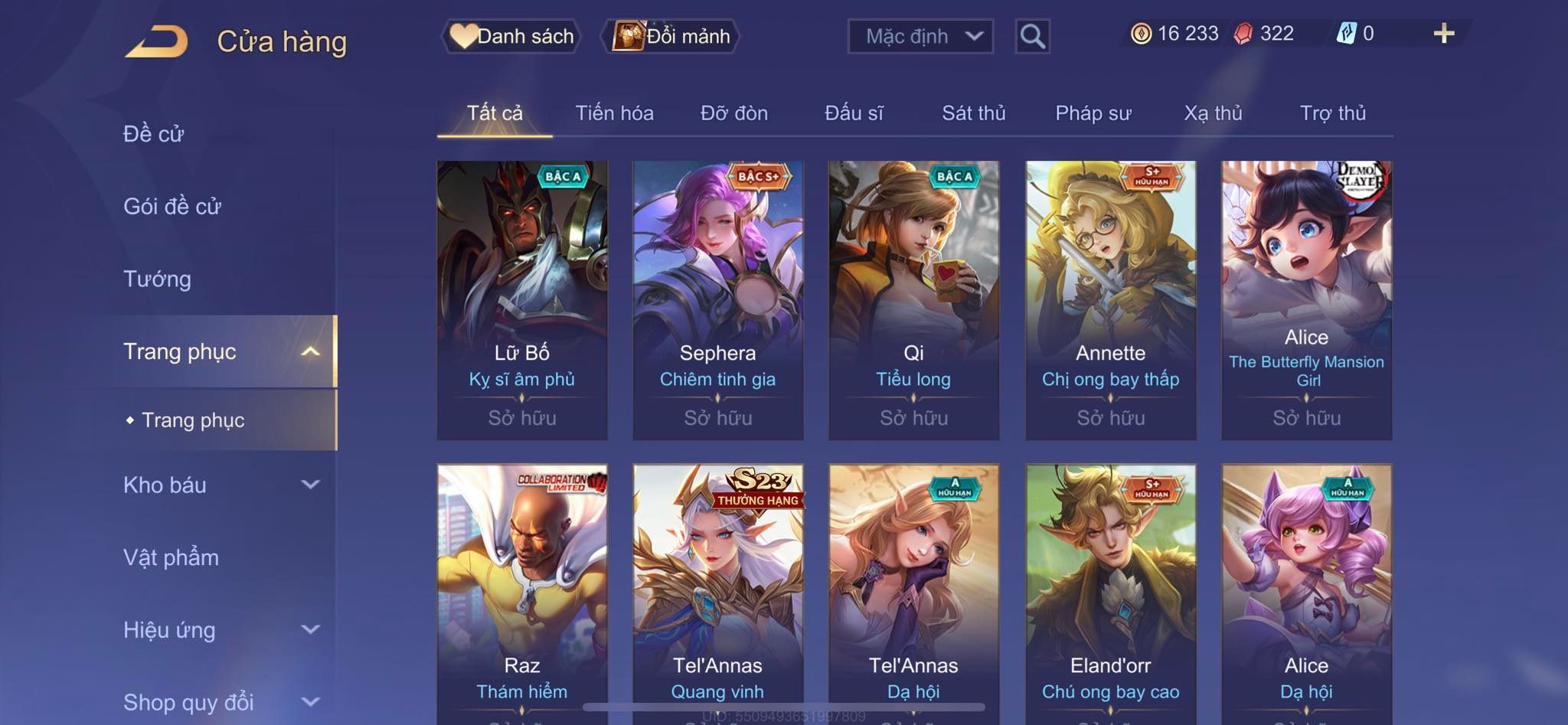This screenshot has height=725, width=1568.
Task: Select the Sát thủ filter tab
Action: [x=973, y=113]
